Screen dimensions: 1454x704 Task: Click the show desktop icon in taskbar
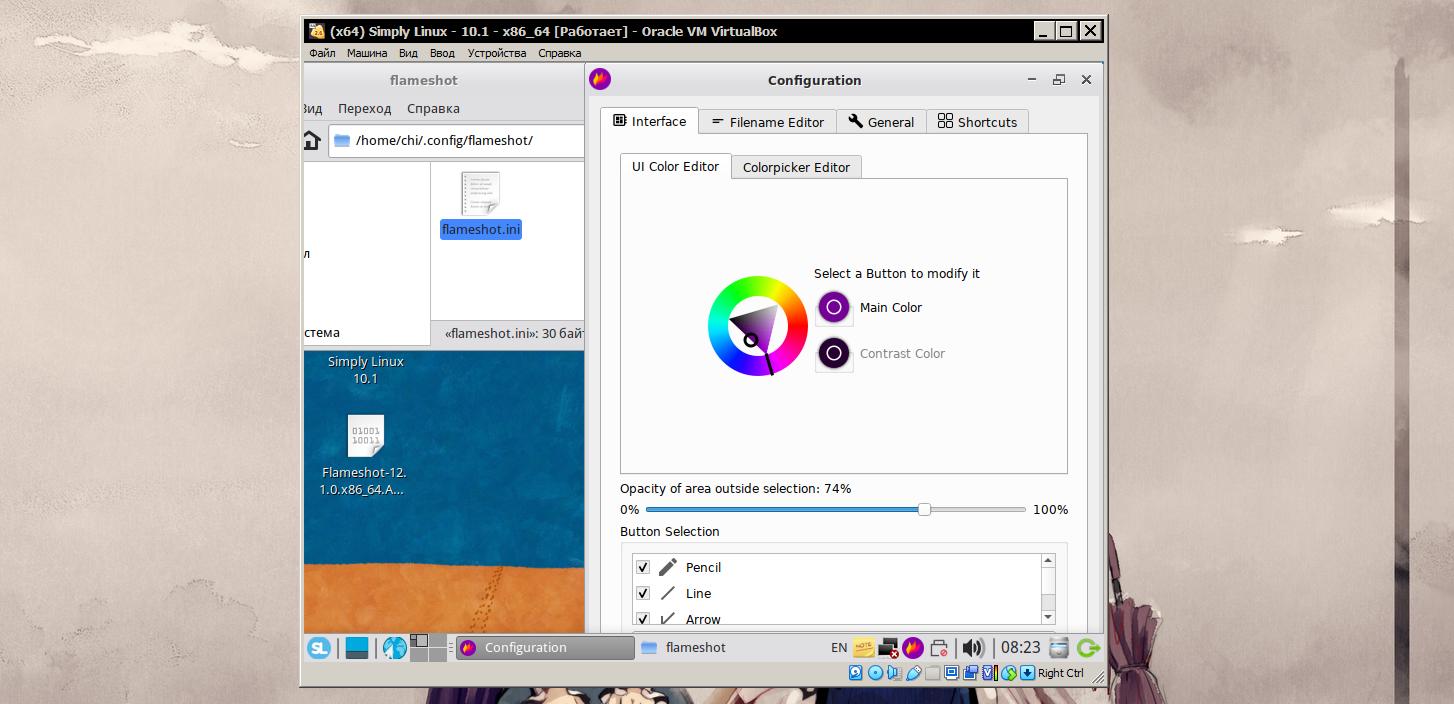pos(357,648)
